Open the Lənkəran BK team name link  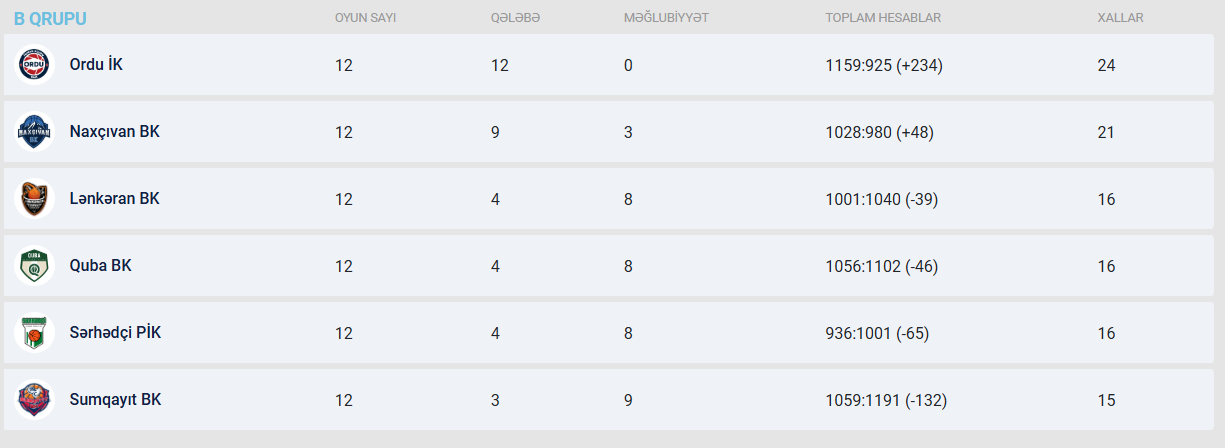coord(114,199)
